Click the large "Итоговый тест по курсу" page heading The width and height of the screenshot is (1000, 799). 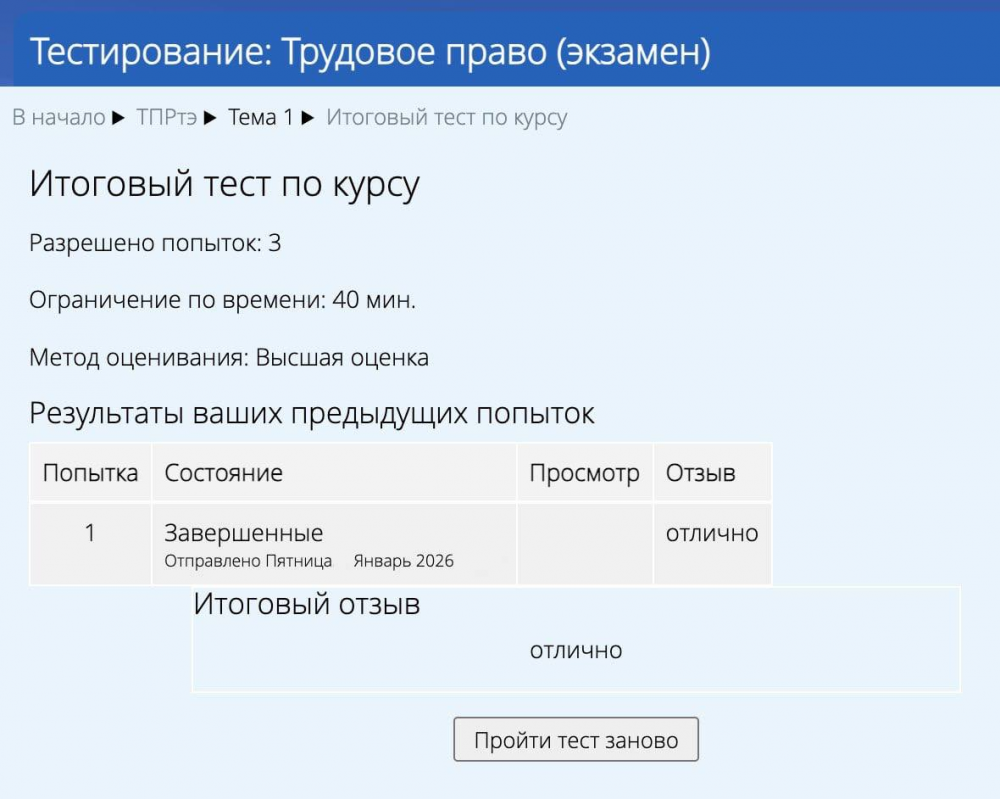point(224,185)
